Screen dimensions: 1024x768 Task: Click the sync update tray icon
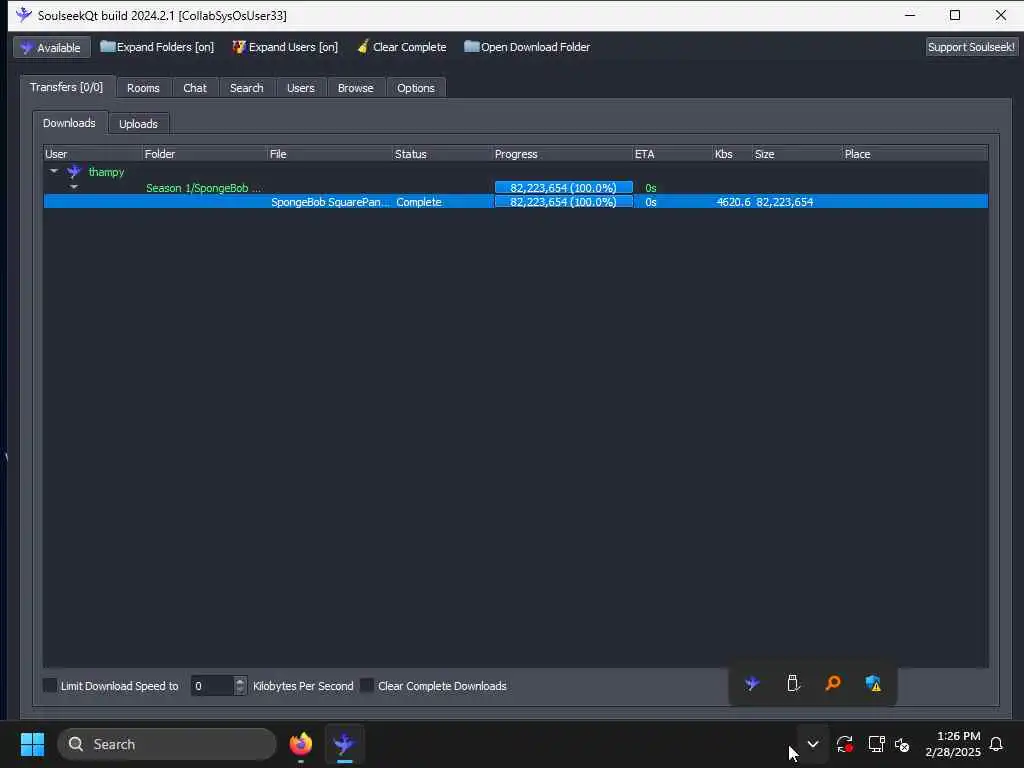click(x=844, y=744)
